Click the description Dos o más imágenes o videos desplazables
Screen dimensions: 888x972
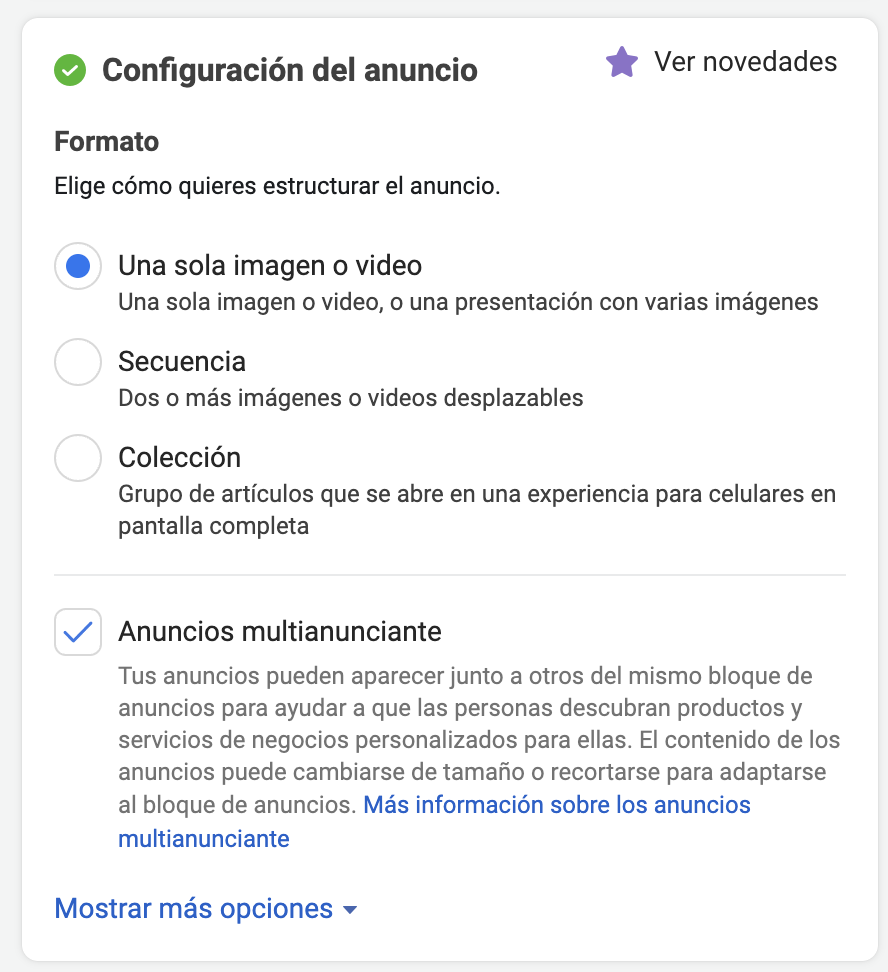(x=350, y=398)
